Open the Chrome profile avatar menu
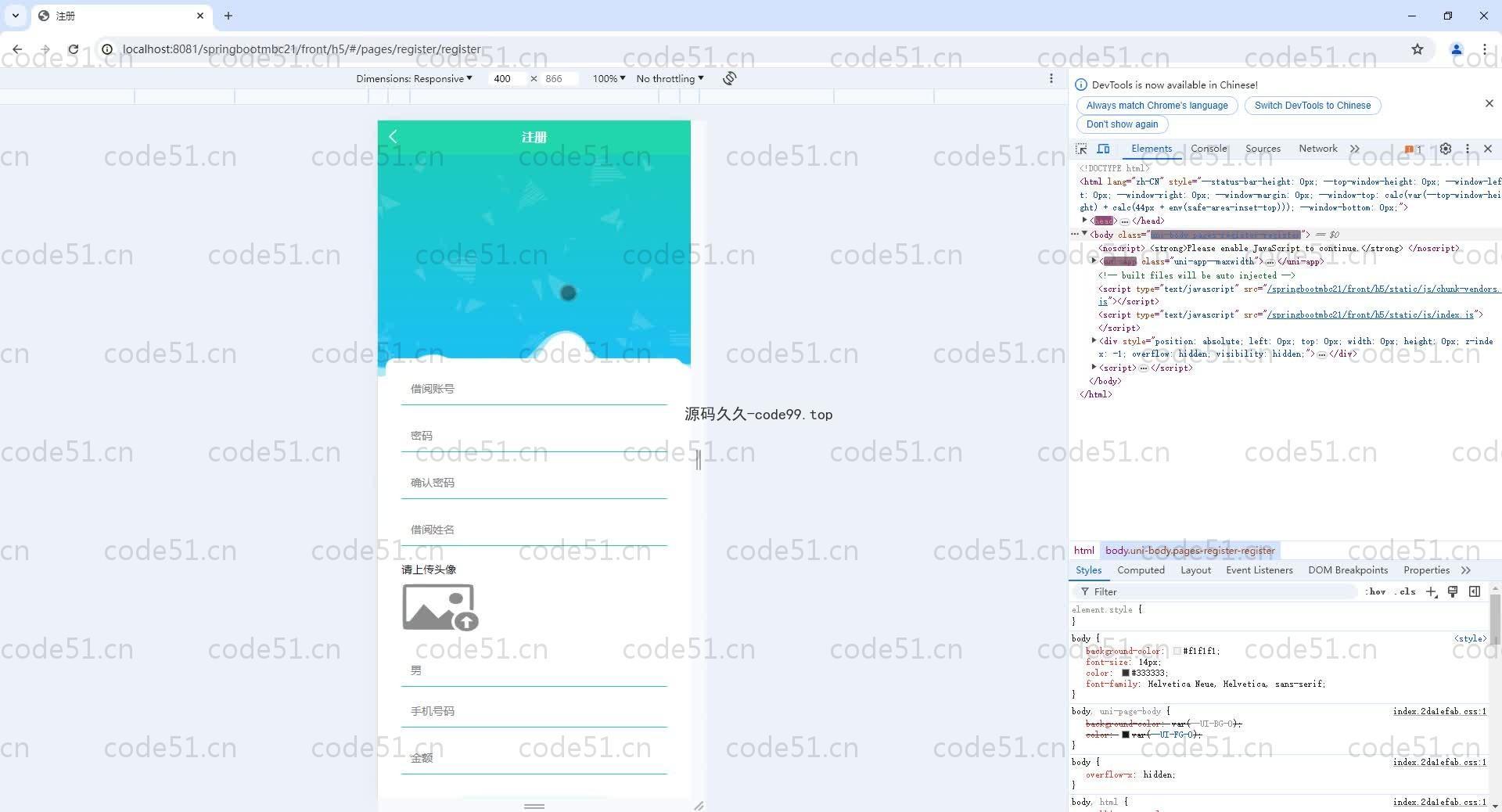Screen dimensions: 1502x812 point(1457,49)
